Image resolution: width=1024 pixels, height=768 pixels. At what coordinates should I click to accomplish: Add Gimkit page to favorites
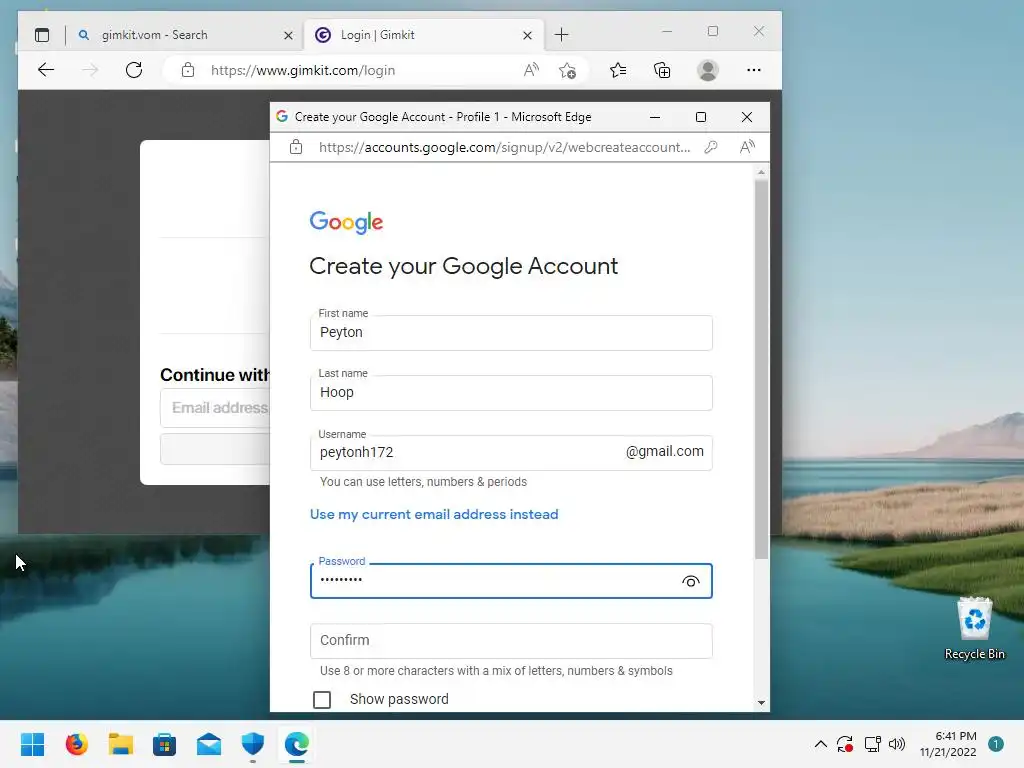(568, 70)
